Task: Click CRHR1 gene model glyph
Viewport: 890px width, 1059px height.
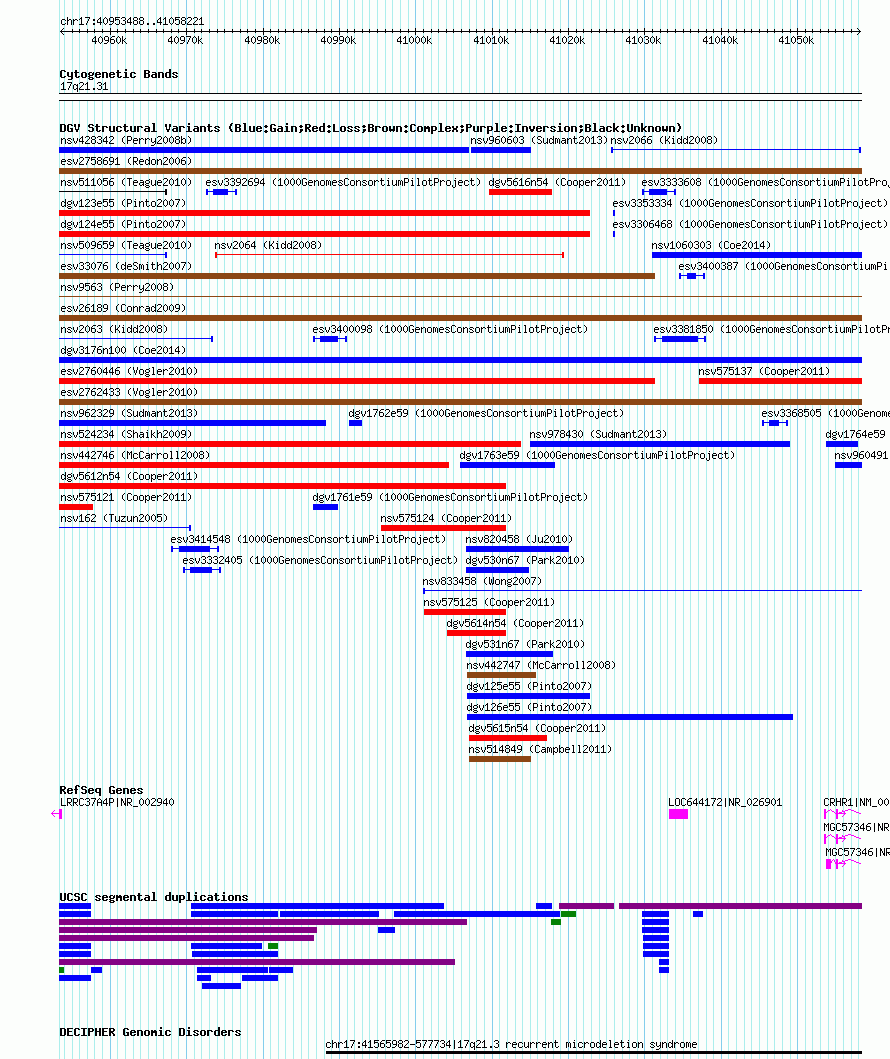Action: pyautogui.click(x=842, y=813)
